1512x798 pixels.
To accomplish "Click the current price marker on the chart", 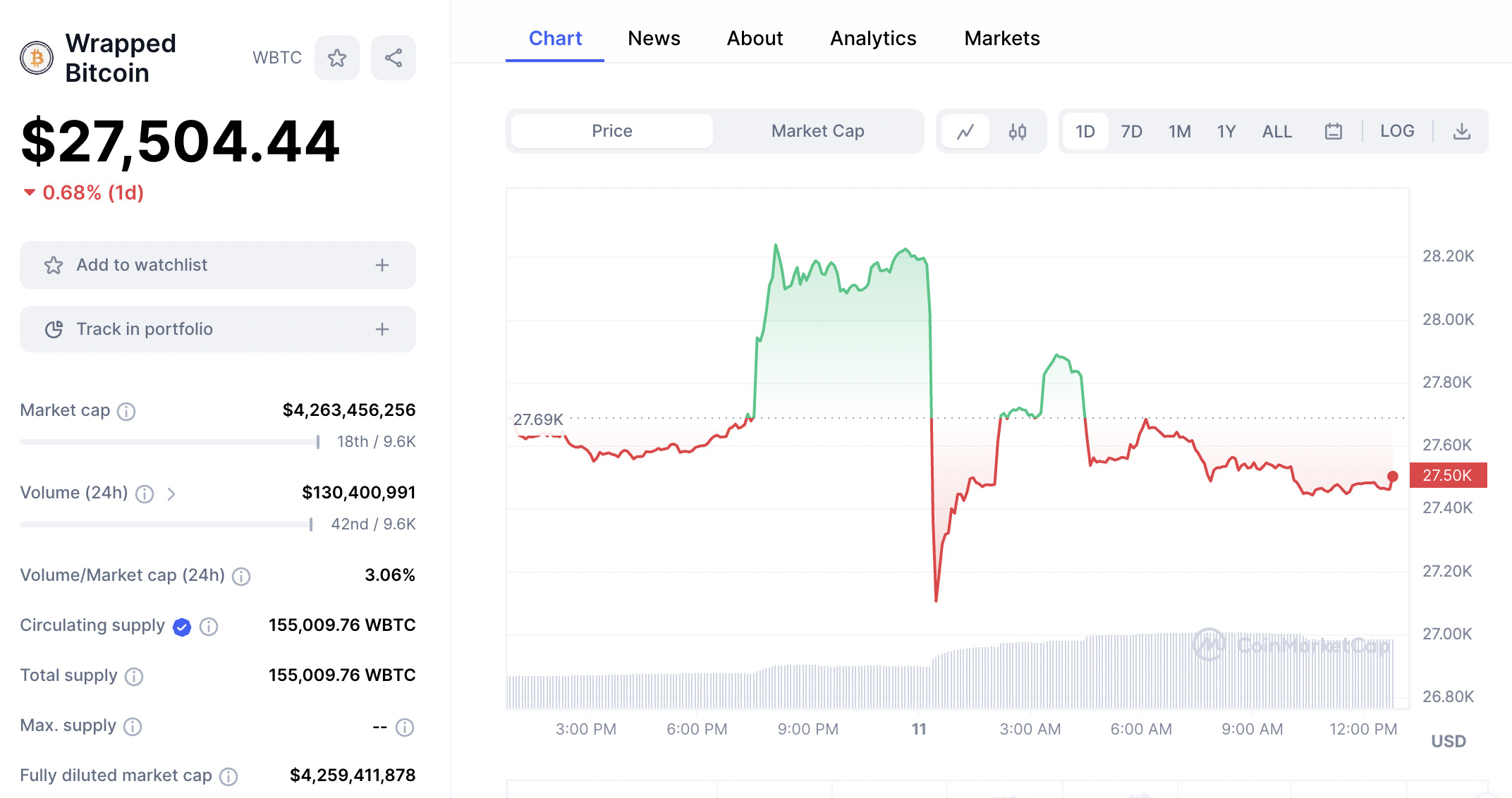I will 1392,477.
